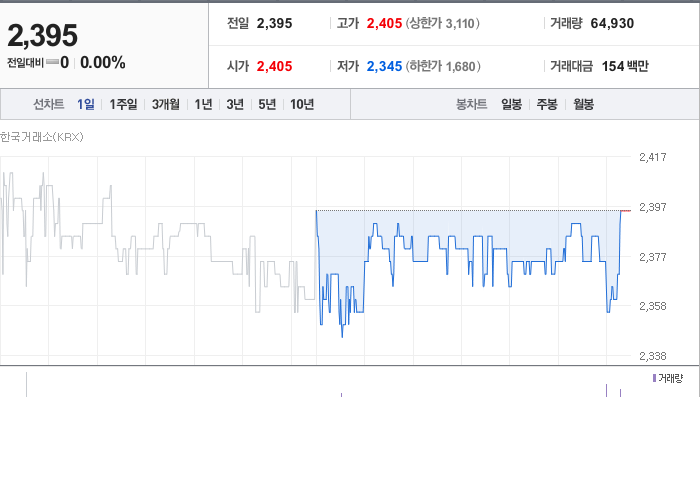Click the 0.00% change value
Screen dimensions: 700x490
click(103, 62)
